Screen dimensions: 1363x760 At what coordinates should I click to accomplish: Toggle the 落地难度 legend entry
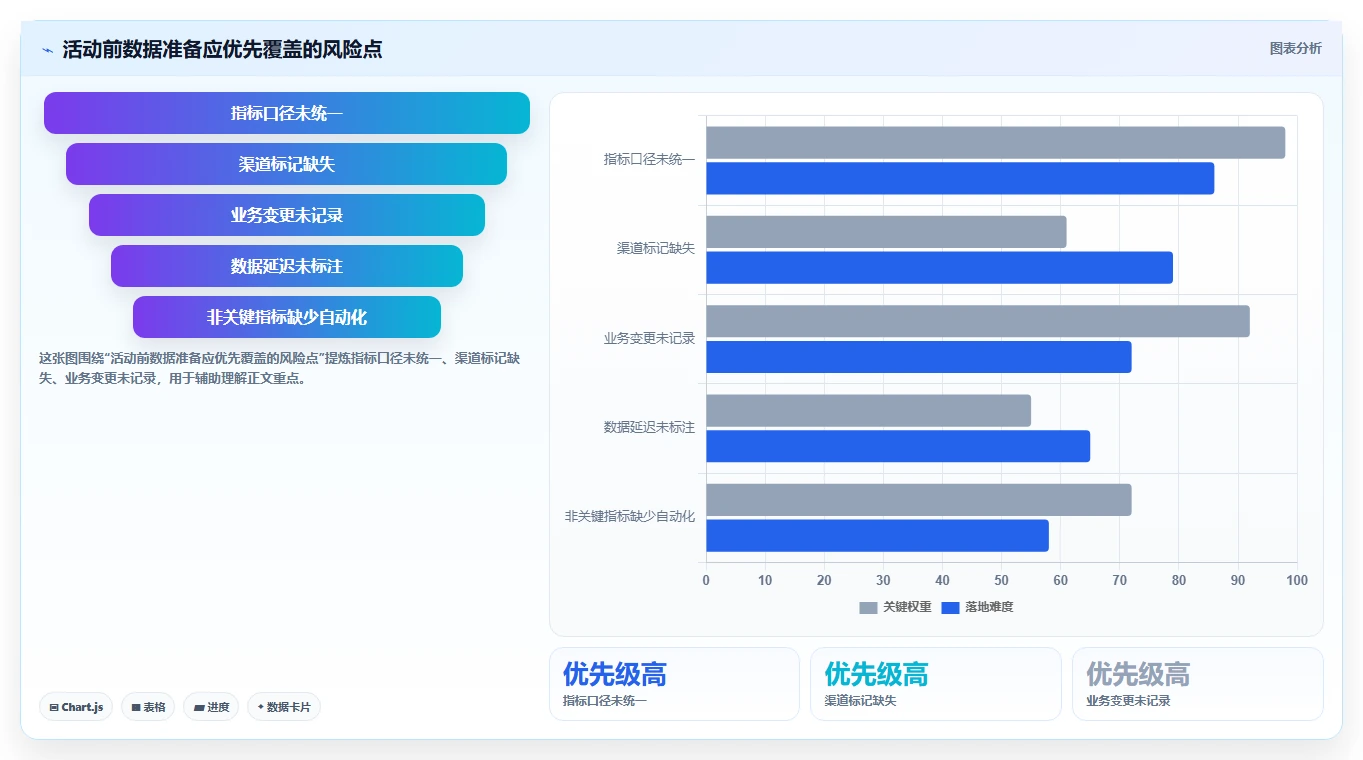[977, 607]
